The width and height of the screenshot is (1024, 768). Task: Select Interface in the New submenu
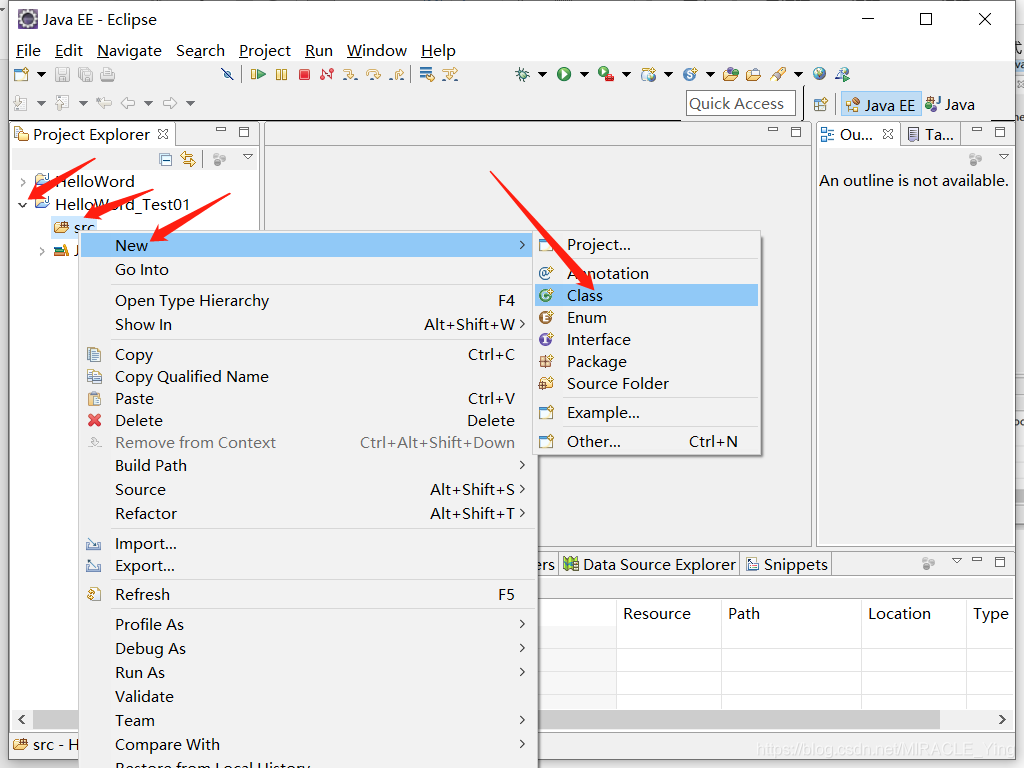click(x=647, y=340)
